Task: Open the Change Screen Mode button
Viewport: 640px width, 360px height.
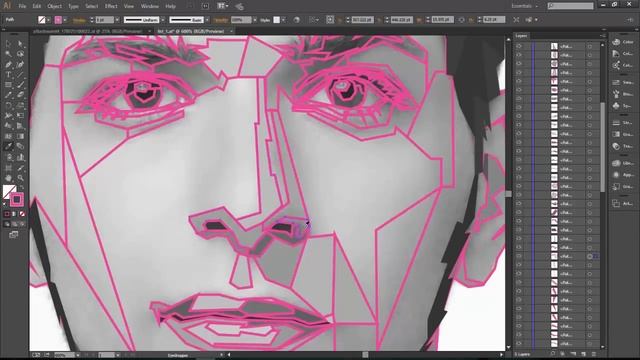Action: [13, 235]
